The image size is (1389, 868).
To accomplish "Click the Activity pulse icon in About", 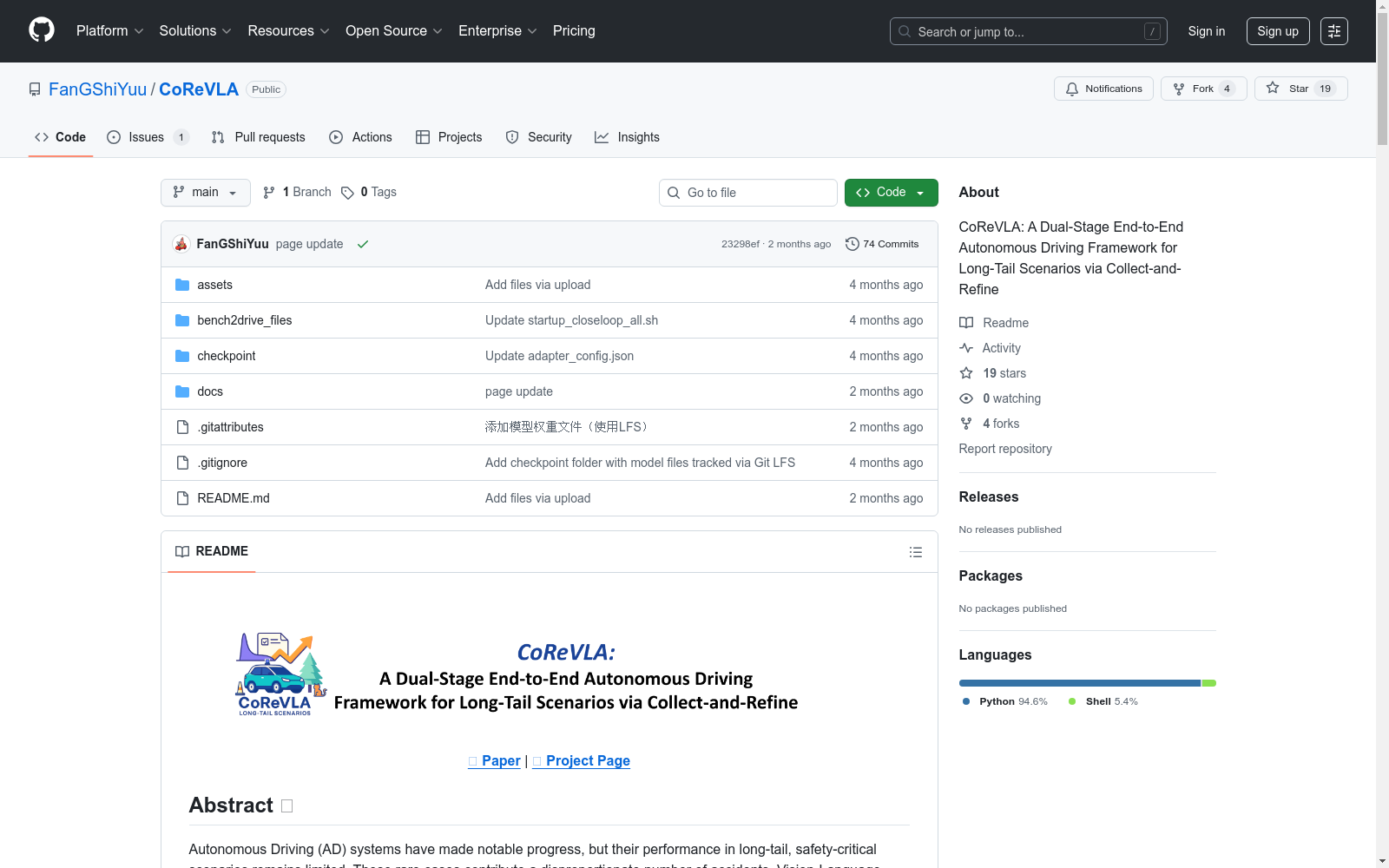I will pos(966,348).
